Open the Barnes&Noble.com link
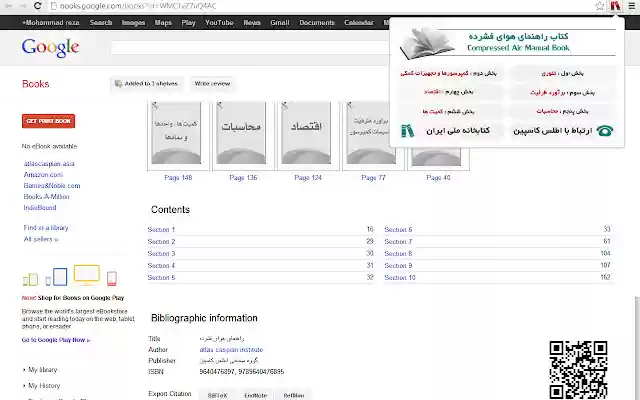Image resolution: width=640 pixels, height=400 pixels. pyautogui.click(x=52, y=186)
